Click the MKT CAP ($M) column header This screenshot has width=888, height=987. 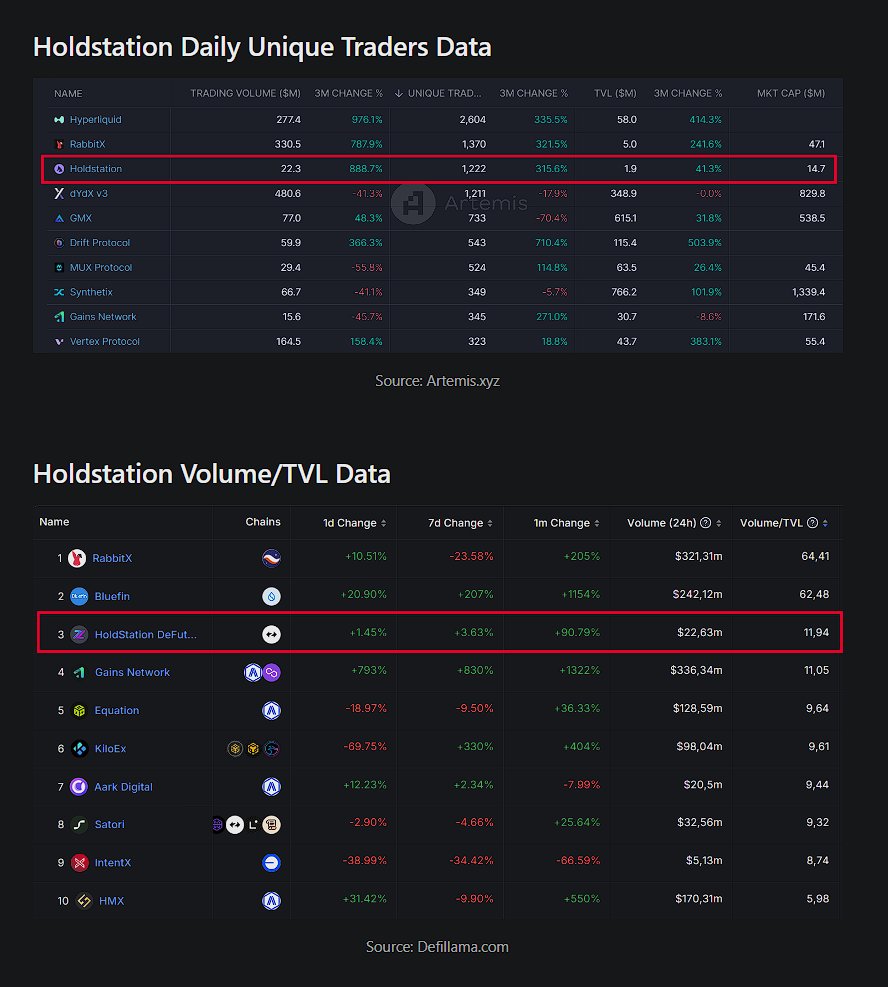[x=791, y=93]
